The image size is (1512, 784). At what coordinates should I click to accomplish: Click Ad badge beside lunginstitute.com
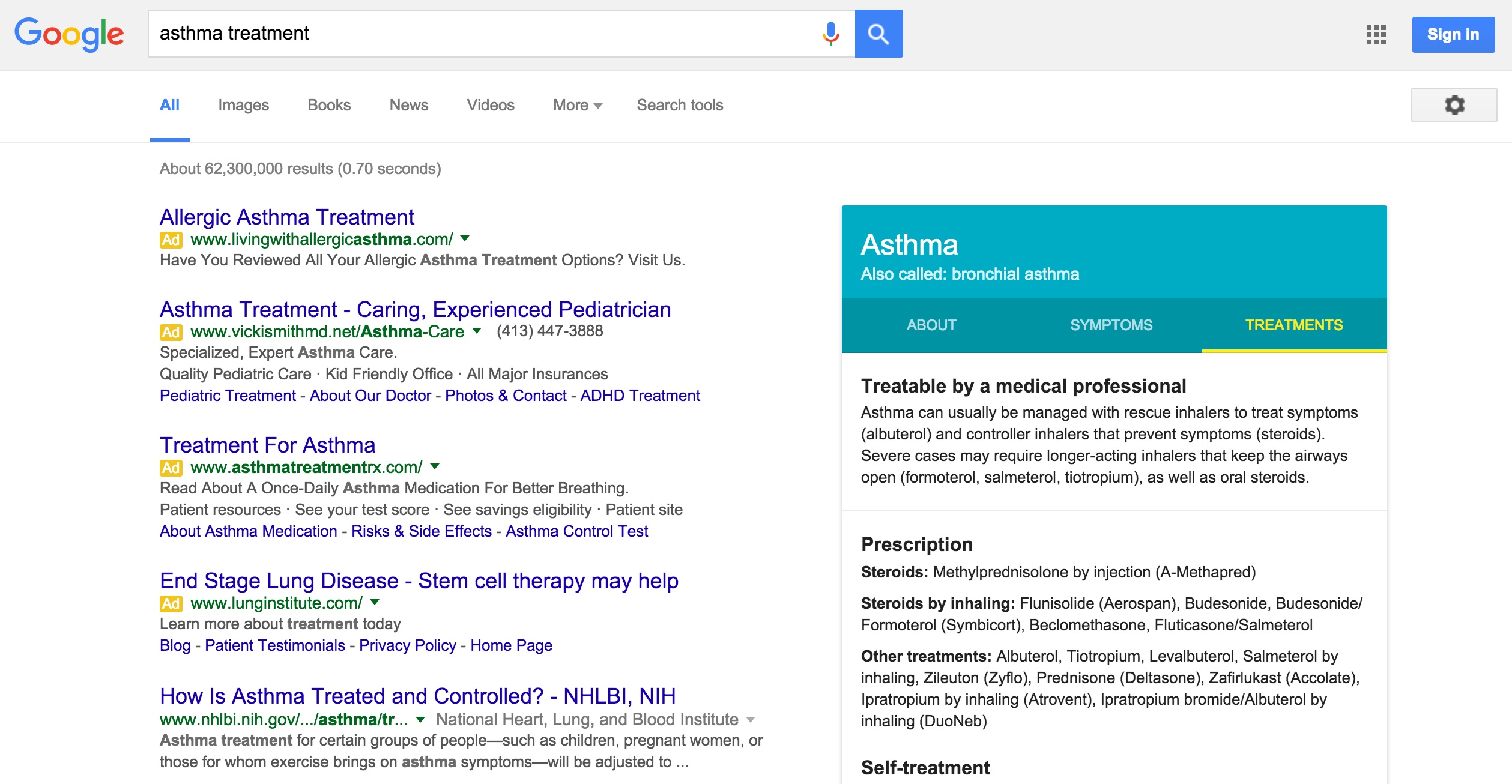coord(171,603)
